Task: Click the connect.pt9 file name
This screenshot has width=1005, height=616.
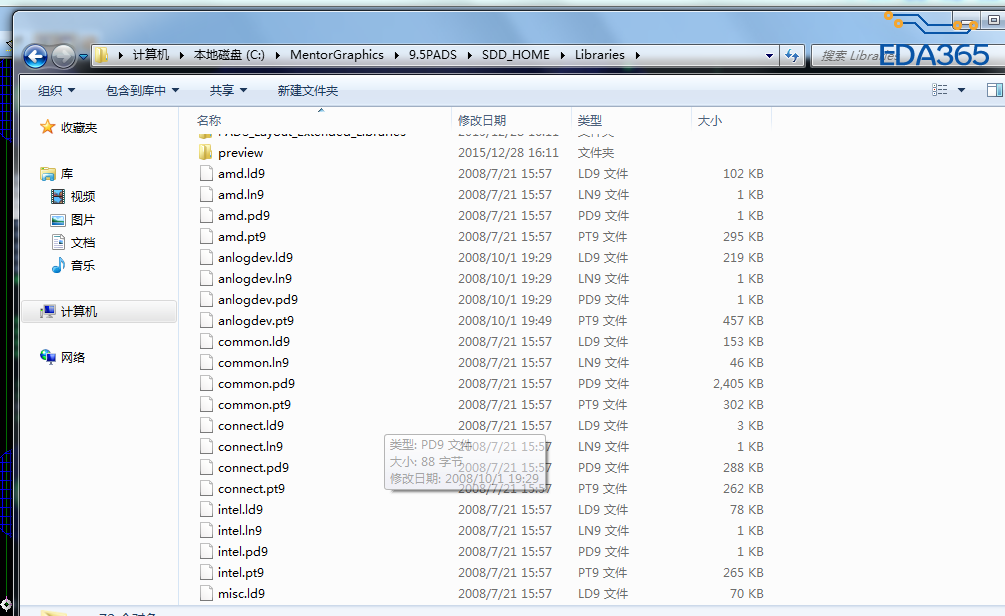Action: 251,489
